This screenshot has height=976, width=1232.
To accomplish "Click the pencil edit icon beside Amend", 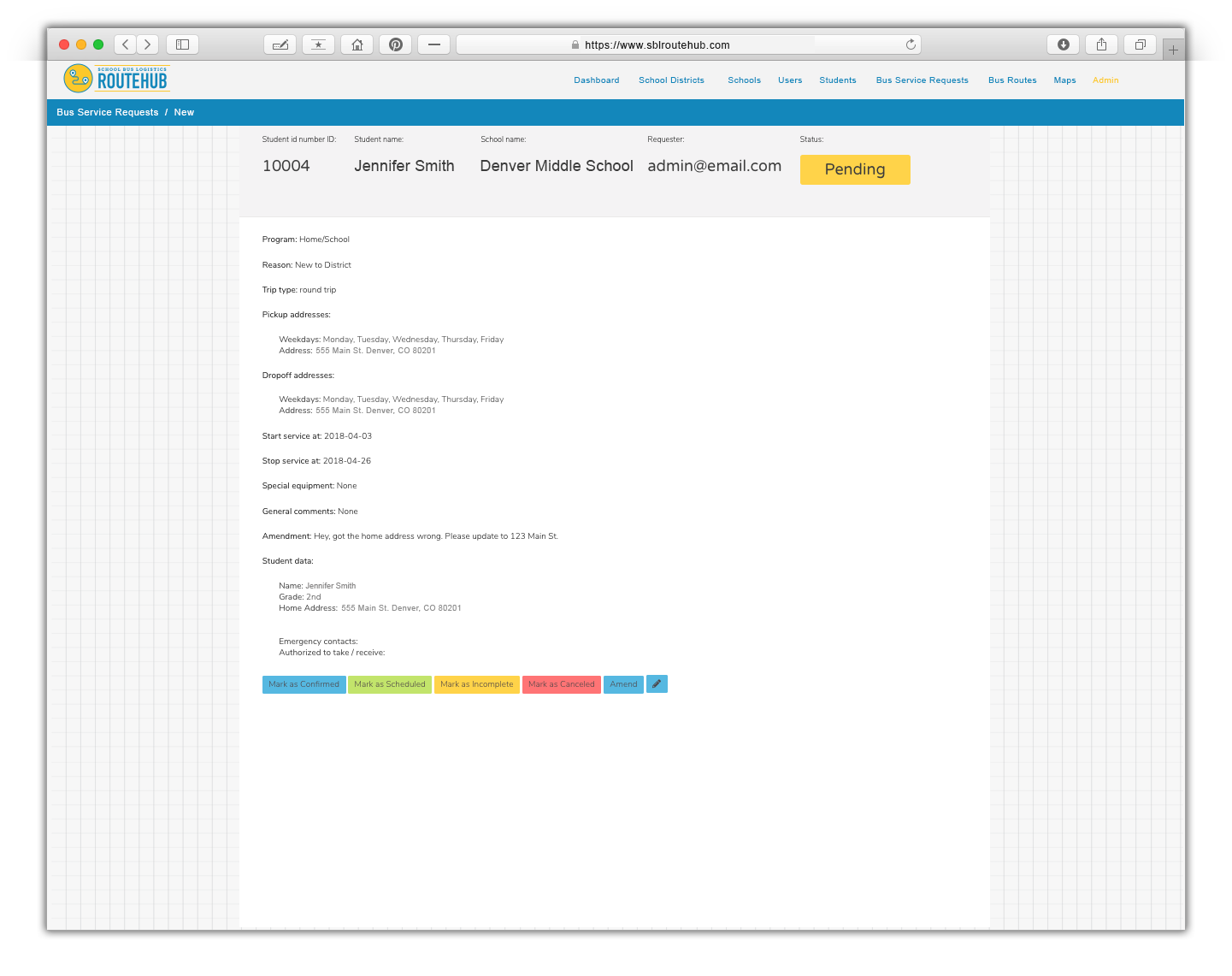I will pyautogui.click(x=657, y=684).
